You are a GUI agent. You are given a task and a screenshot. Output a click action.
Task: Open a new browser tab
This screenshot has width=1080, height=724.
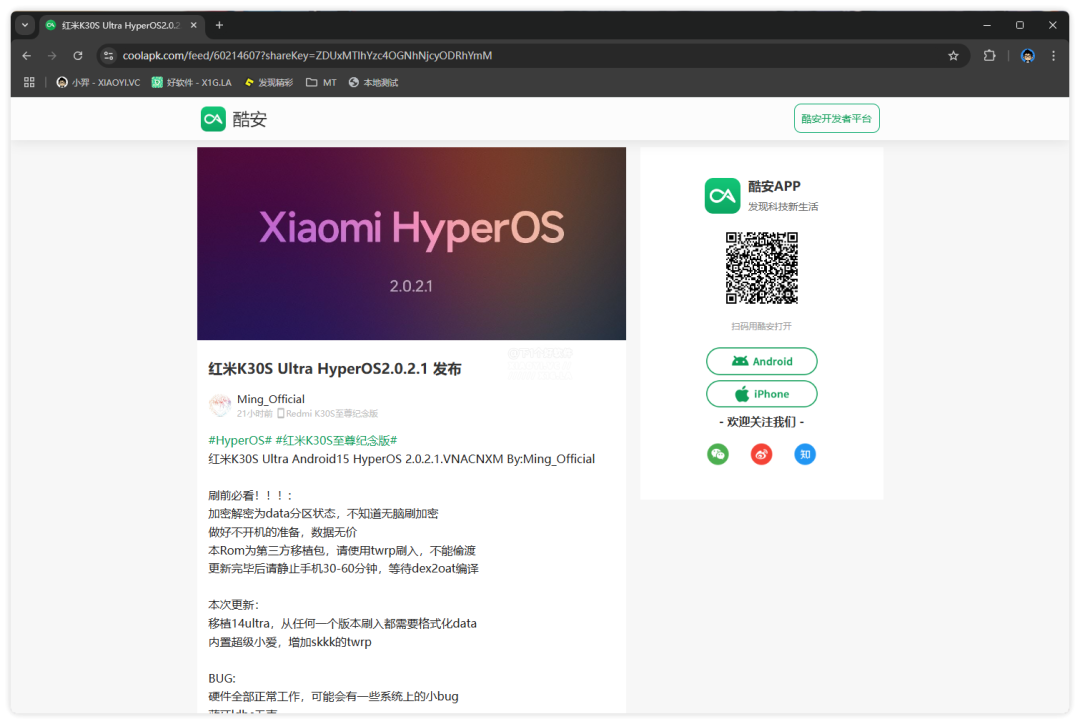[x=219, y=25]
